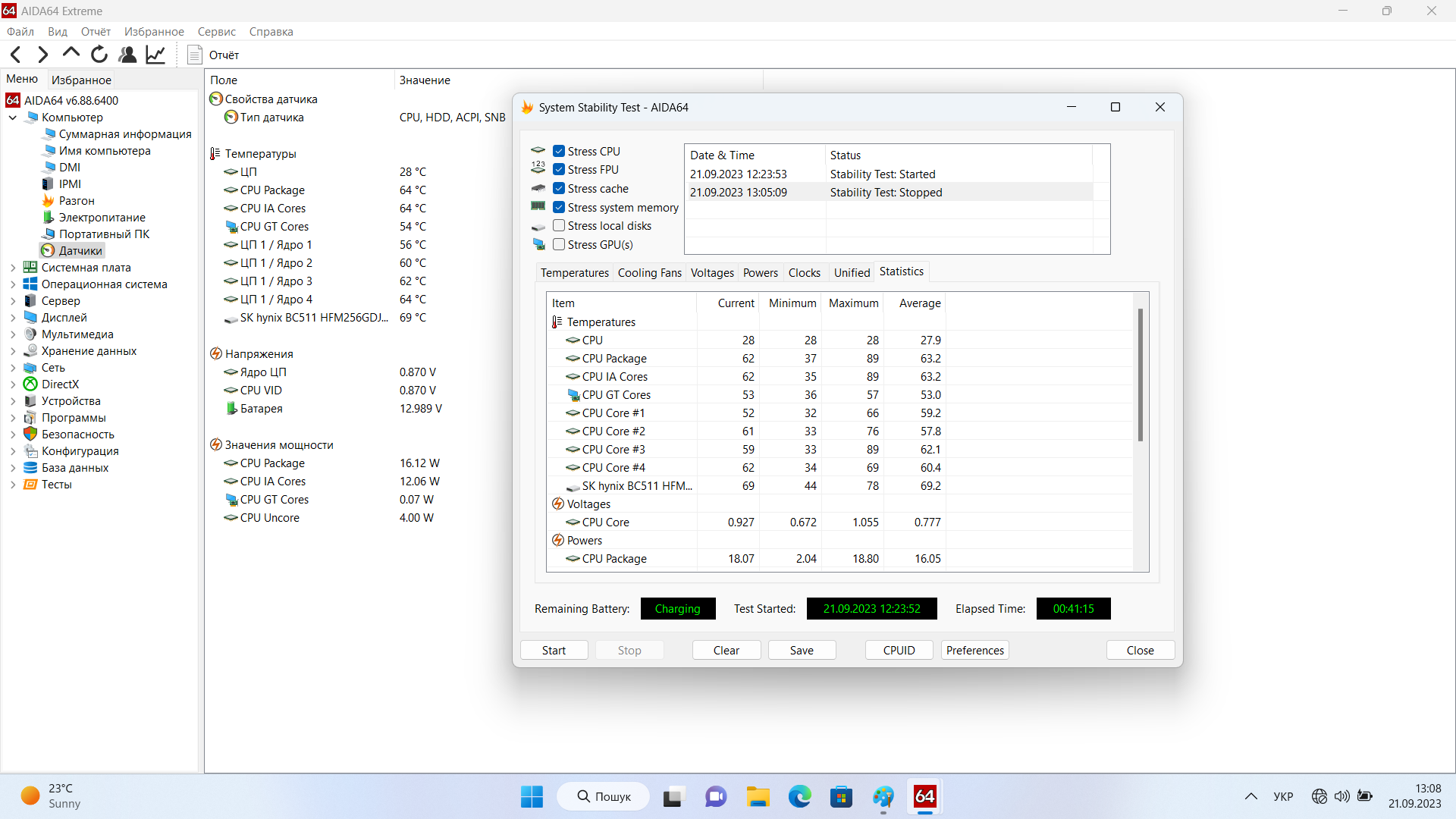Collapse the Компьютер tree node
The image size is (1456, 819).
coord(13,118)
